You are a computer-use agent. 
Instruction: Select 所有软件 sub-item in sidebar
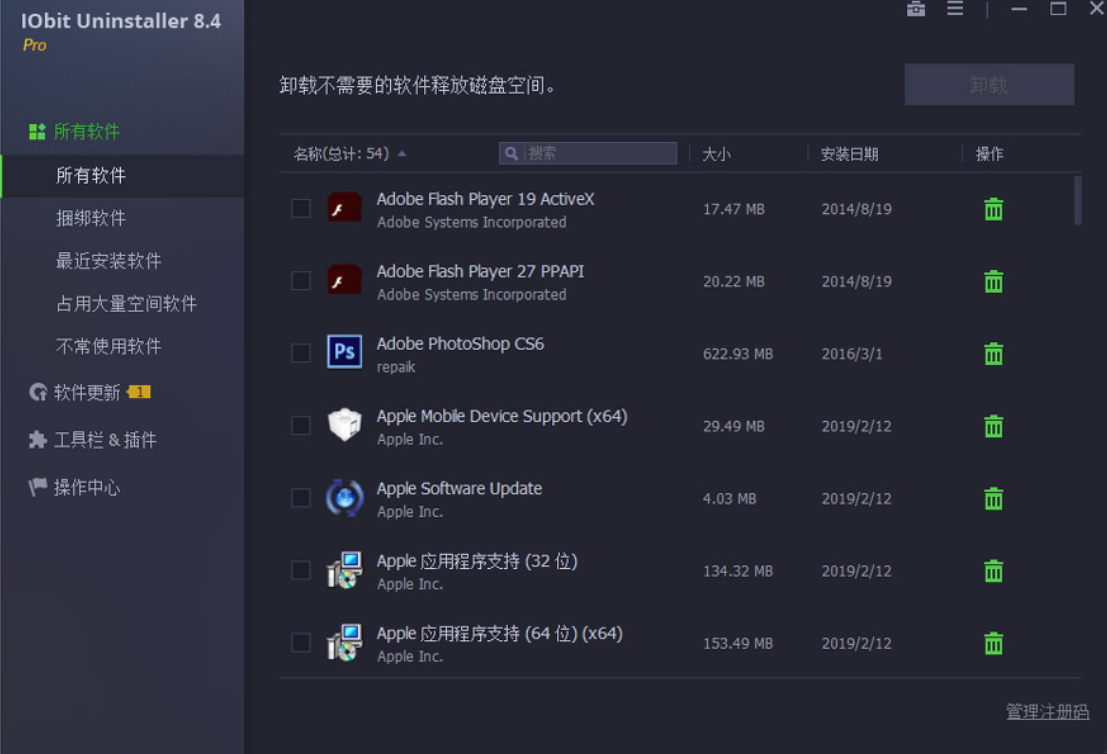91,175
